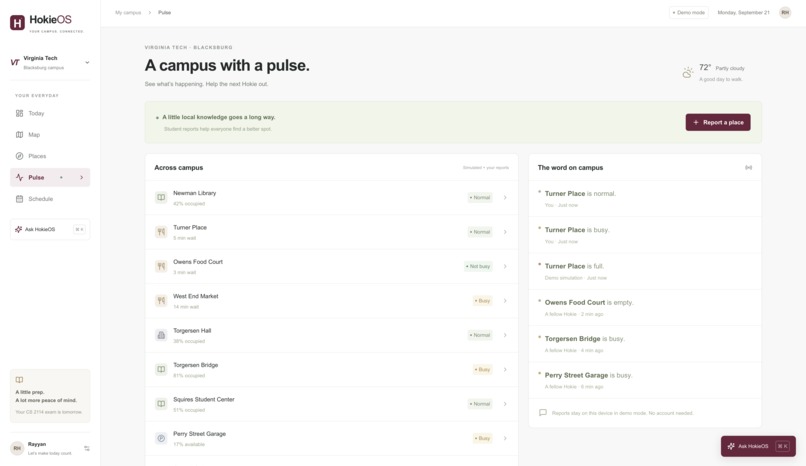Screen dimensions: 806x466
Task: Open the Squires Student Center row chevron
Action: tap(505, 404)
